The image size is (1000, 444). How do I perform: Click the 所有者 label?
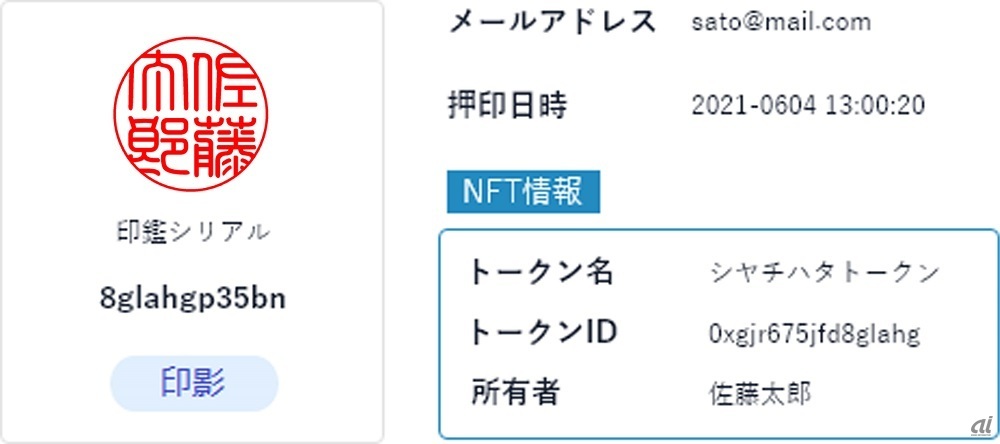coord(514,392)
